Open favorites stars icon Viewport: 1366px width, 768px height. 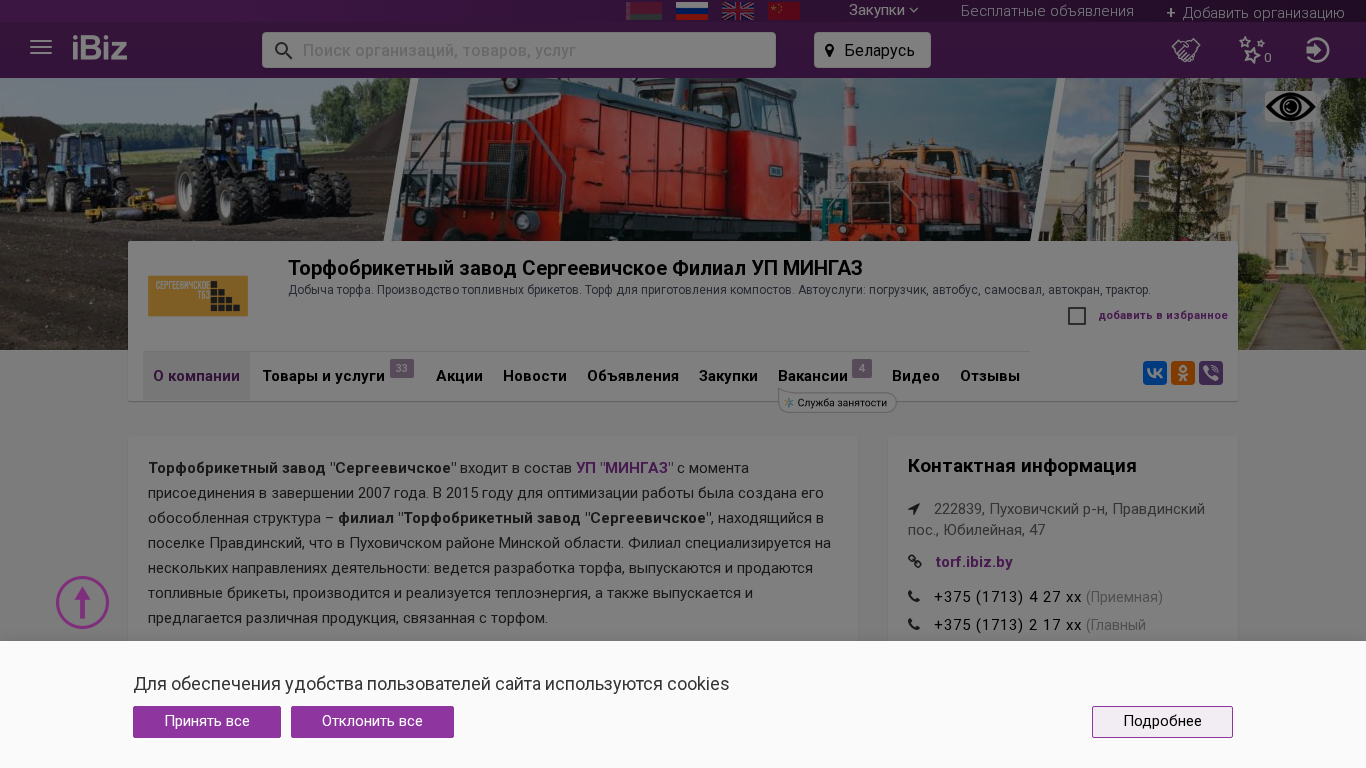(1253, 50)
